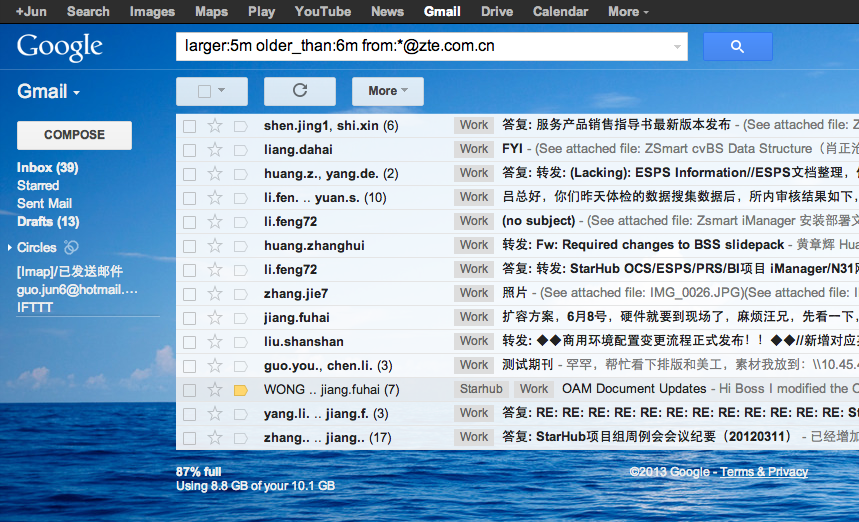Open YouTube from the top bar
Viewport: 859px width, 522px height.
point(322,12)
